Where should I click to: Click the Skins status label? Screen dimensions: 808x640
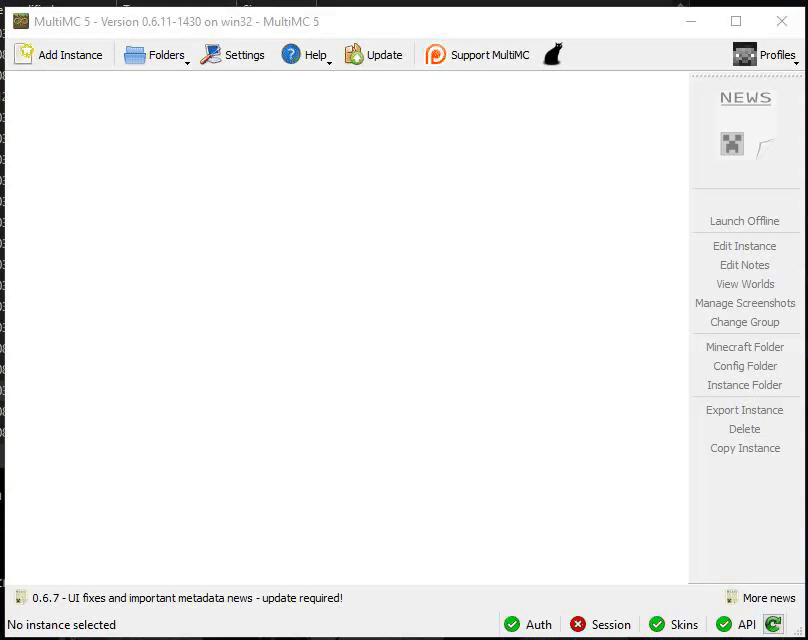[x=684, y=625]
